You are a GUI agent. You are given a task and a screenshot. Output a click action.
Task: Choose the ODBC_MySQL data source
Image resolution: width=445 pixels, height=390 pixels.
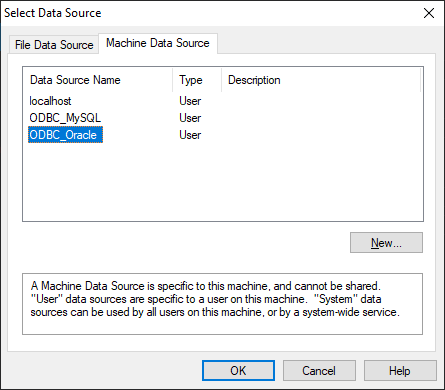tap(65, 118)
